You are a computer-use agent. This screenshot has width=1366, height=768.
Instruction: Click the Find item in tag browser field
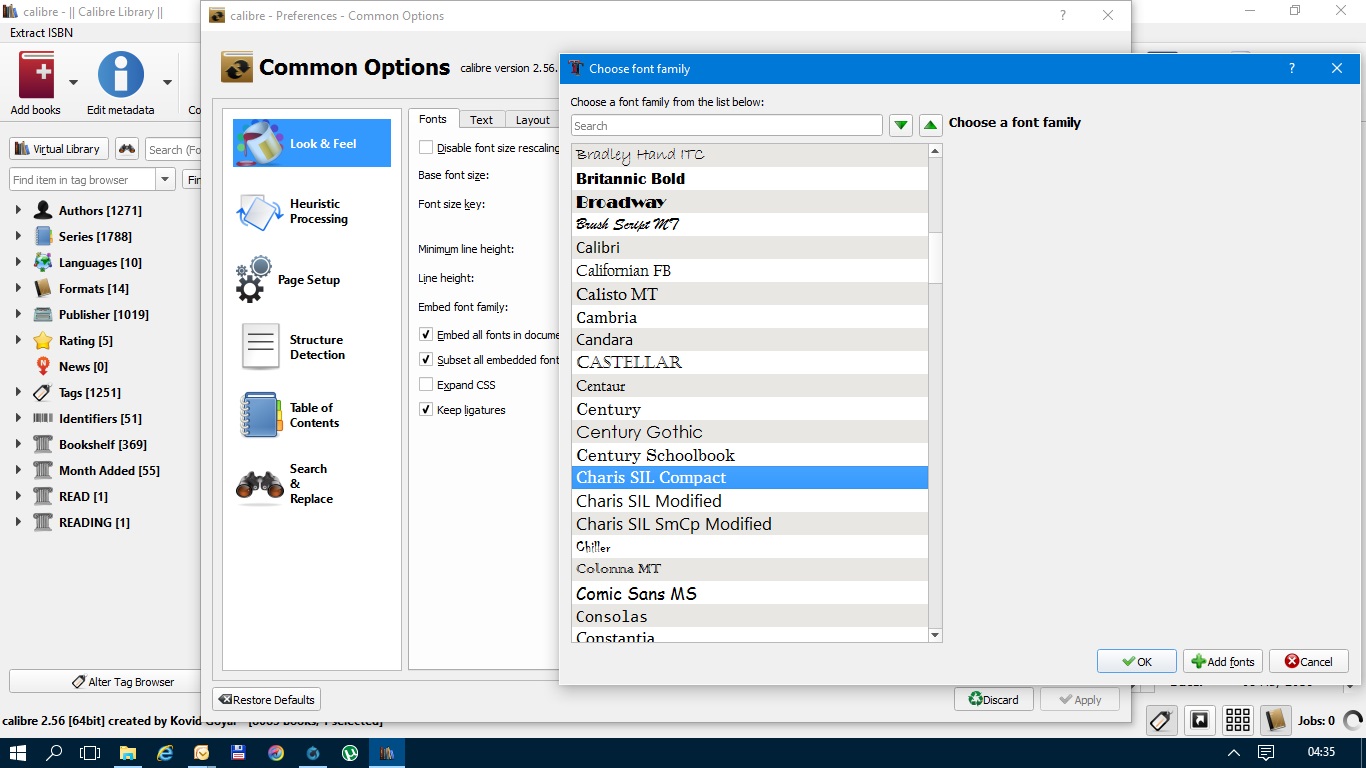coord(83,180)
